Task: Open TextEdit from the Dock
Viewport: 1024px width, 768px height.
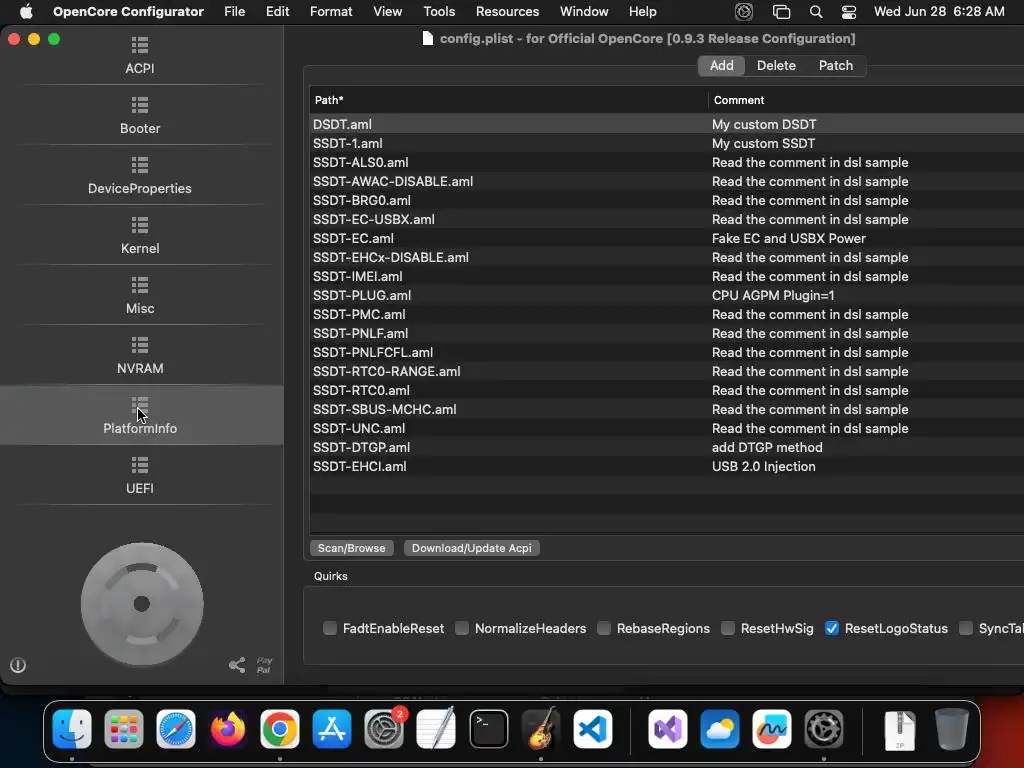Action: pyautogui.click(x=436, y=729)
